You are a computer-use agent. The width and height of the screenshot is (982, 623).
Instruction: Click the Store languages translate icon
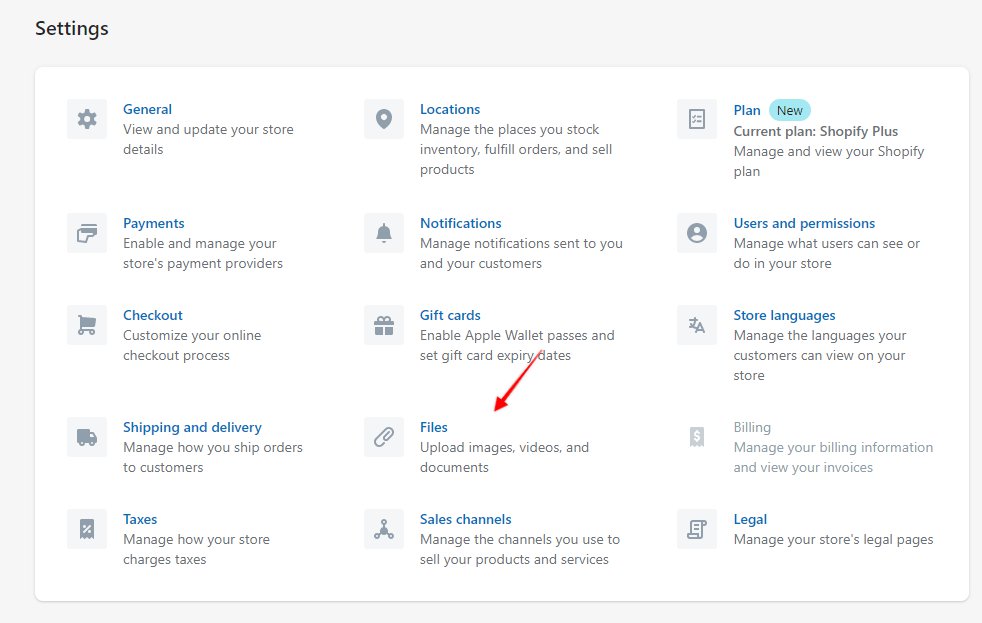click(697, 325)
